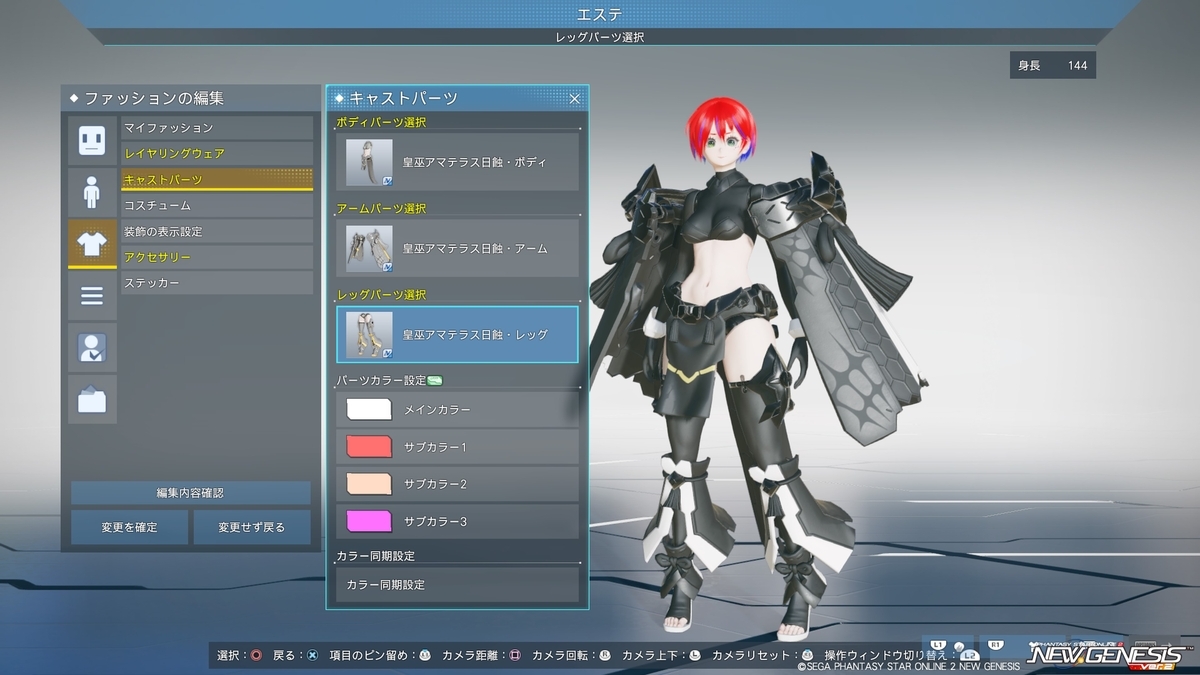
Task: Click the カメラ上下 hint icon
Action: (694, 655)
